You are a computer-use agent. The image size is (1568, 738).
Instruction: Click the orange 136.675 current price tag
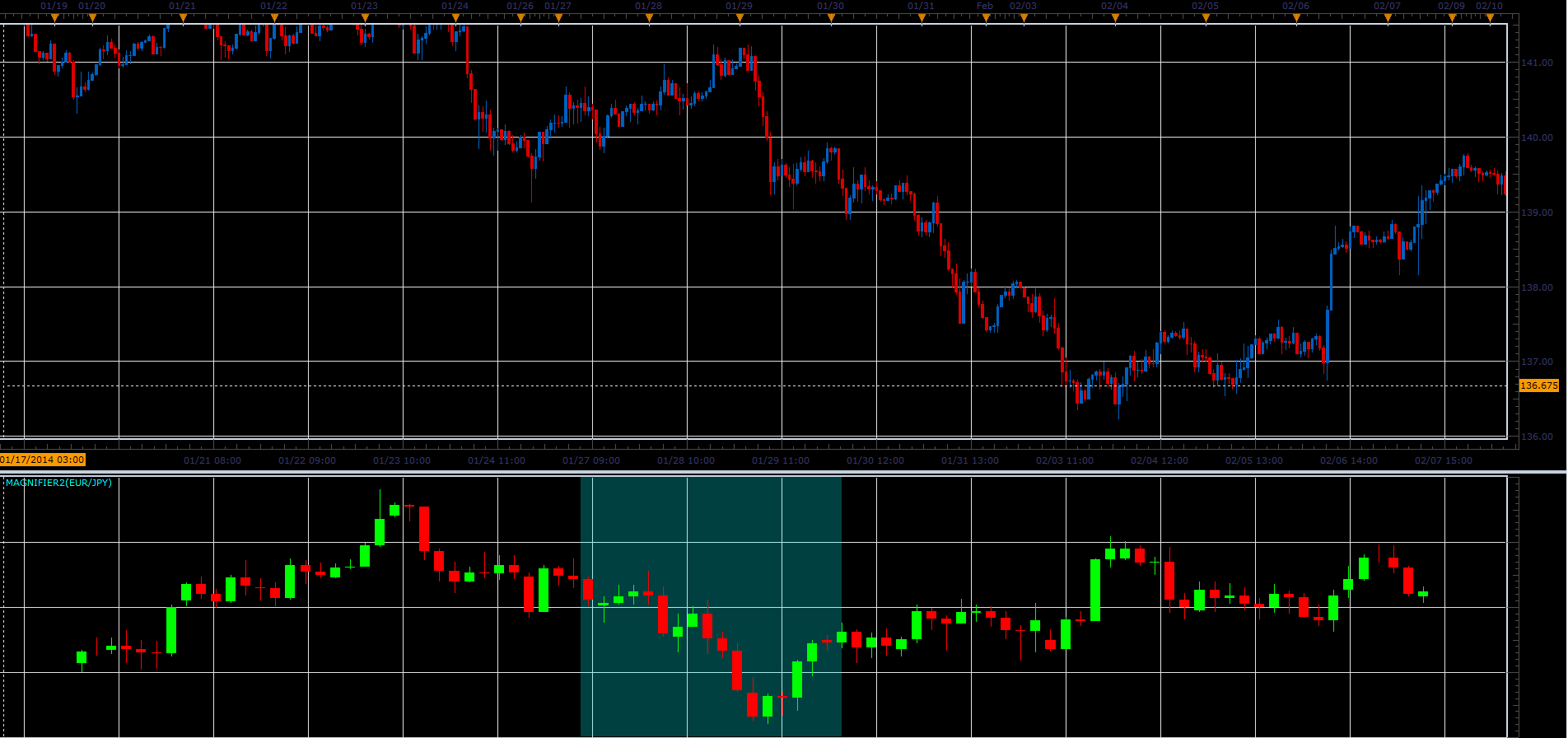tap(1539, 385)
